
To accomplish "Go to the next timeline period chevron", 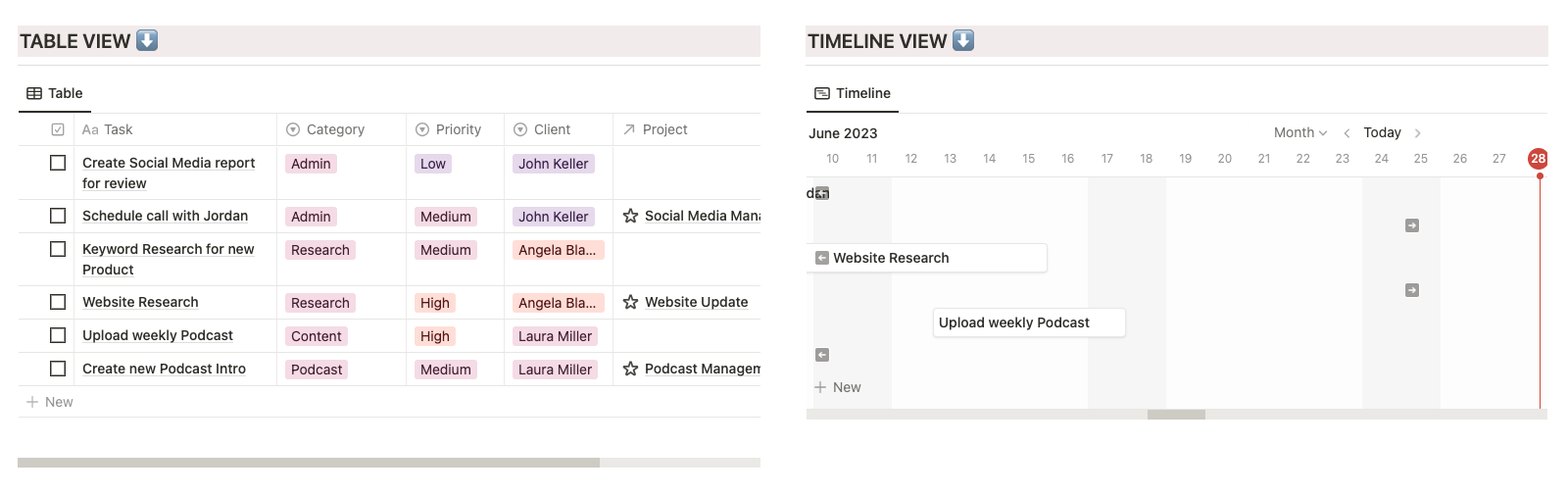I will (1417, 133).
